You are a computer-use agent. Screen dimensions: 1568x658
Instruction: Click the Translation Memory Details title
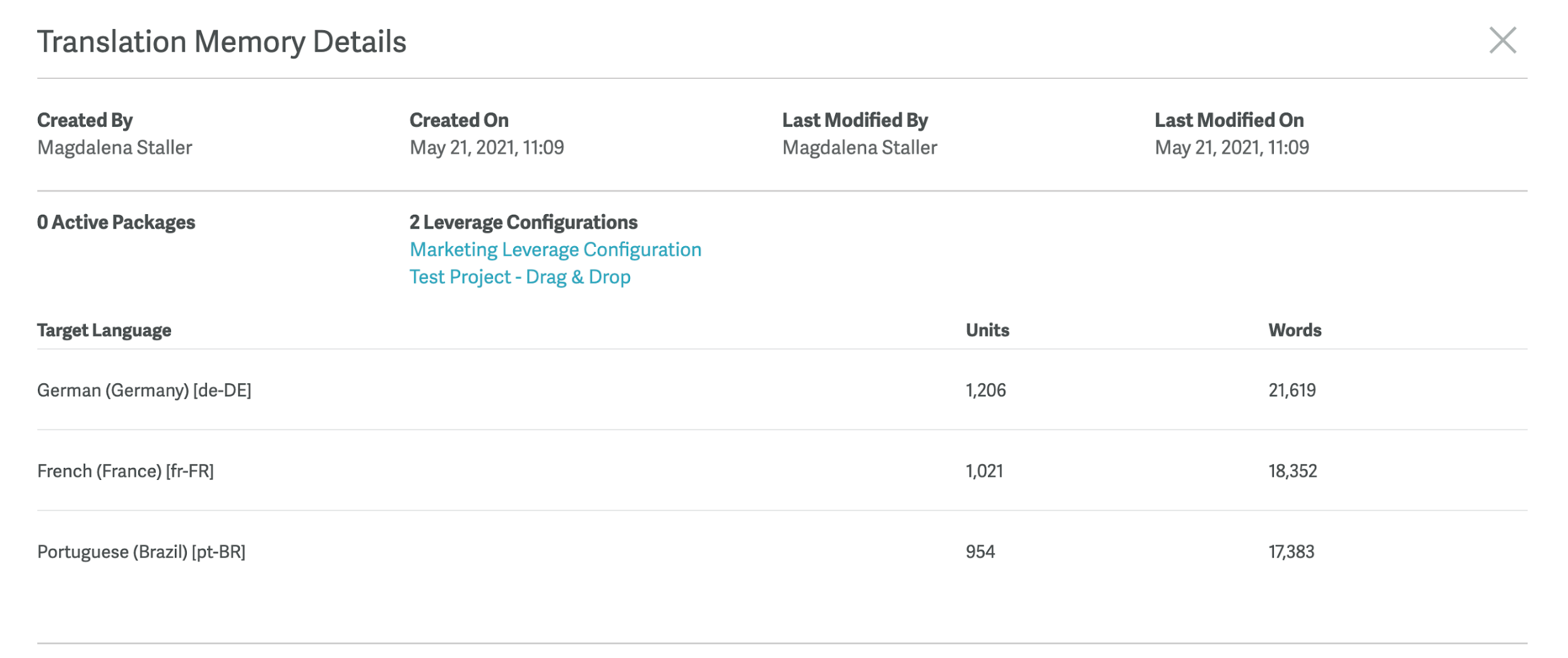222,42
